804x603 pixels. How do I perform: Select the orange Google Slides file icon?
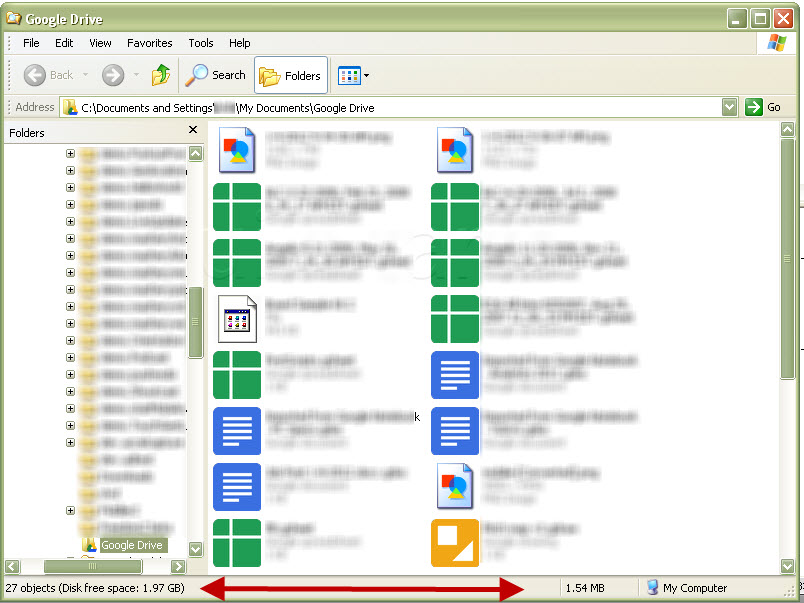(x=454, y=543)
